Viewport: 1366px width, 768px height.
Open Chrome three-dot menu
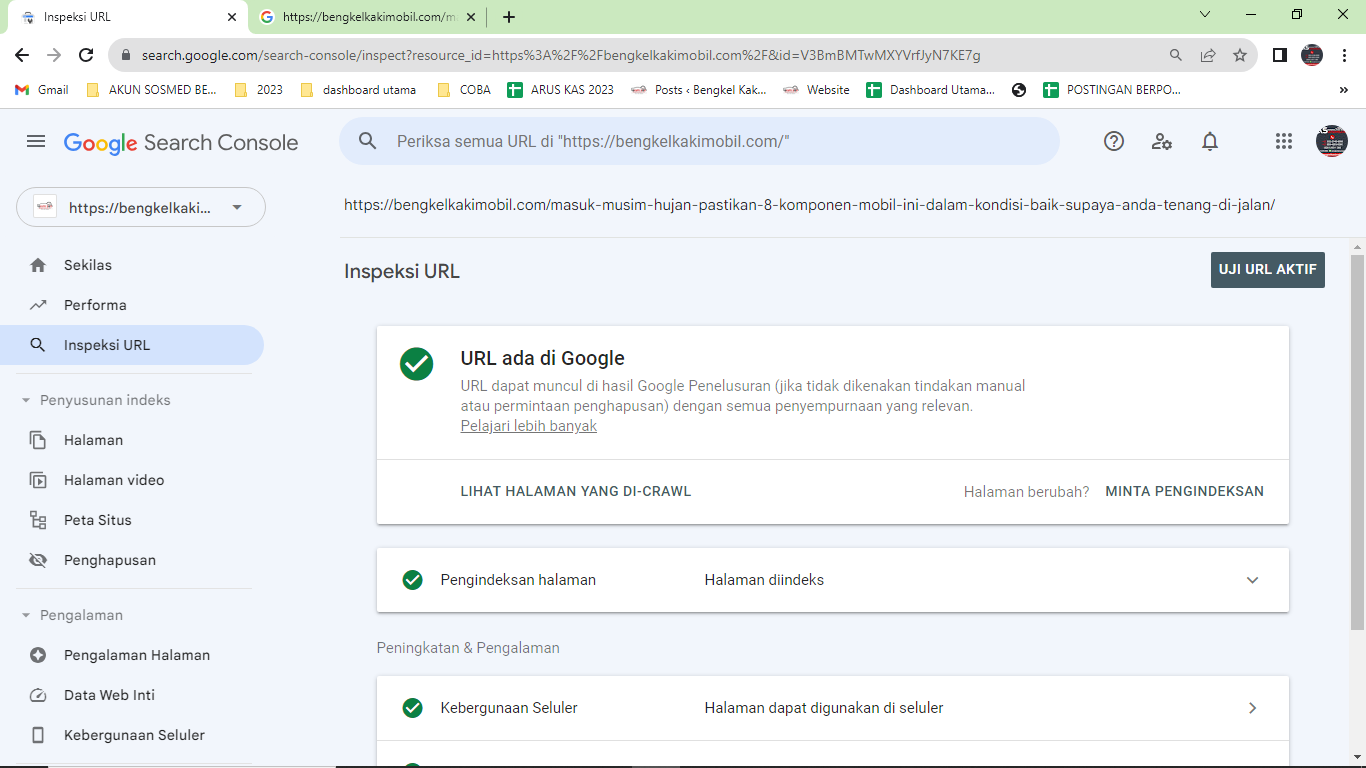coord(1345,55)
